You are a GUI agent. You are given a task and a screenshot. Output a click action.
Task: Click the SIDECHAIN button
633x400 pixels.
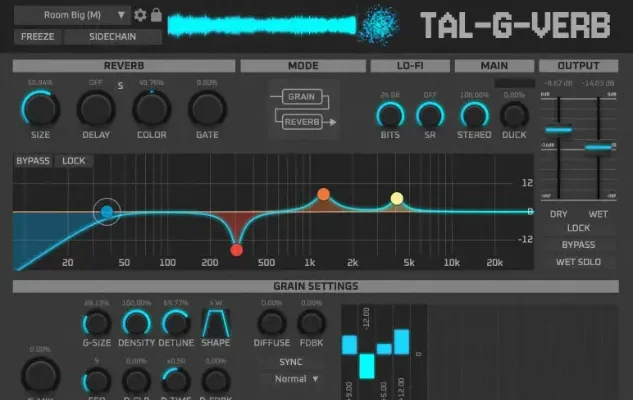tap(112, 37)
